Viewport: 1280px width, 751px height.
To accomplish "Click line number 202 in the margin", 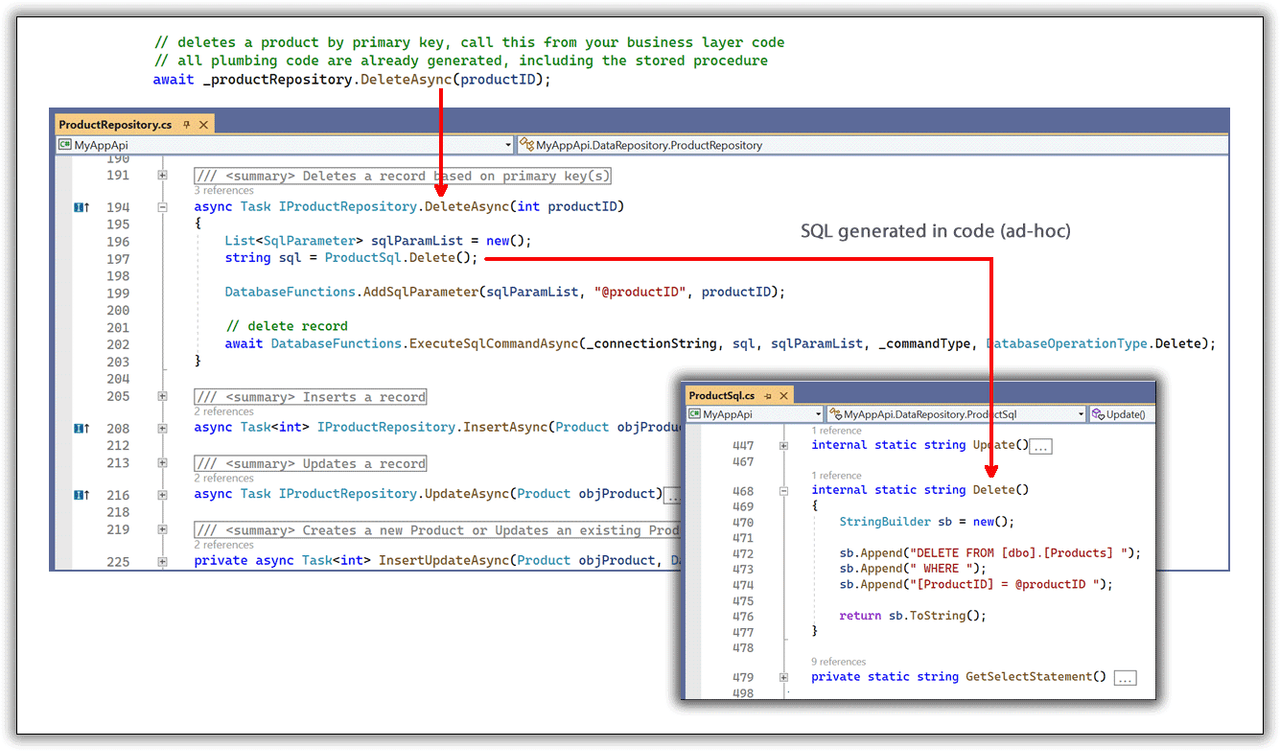I will point(118,343).
